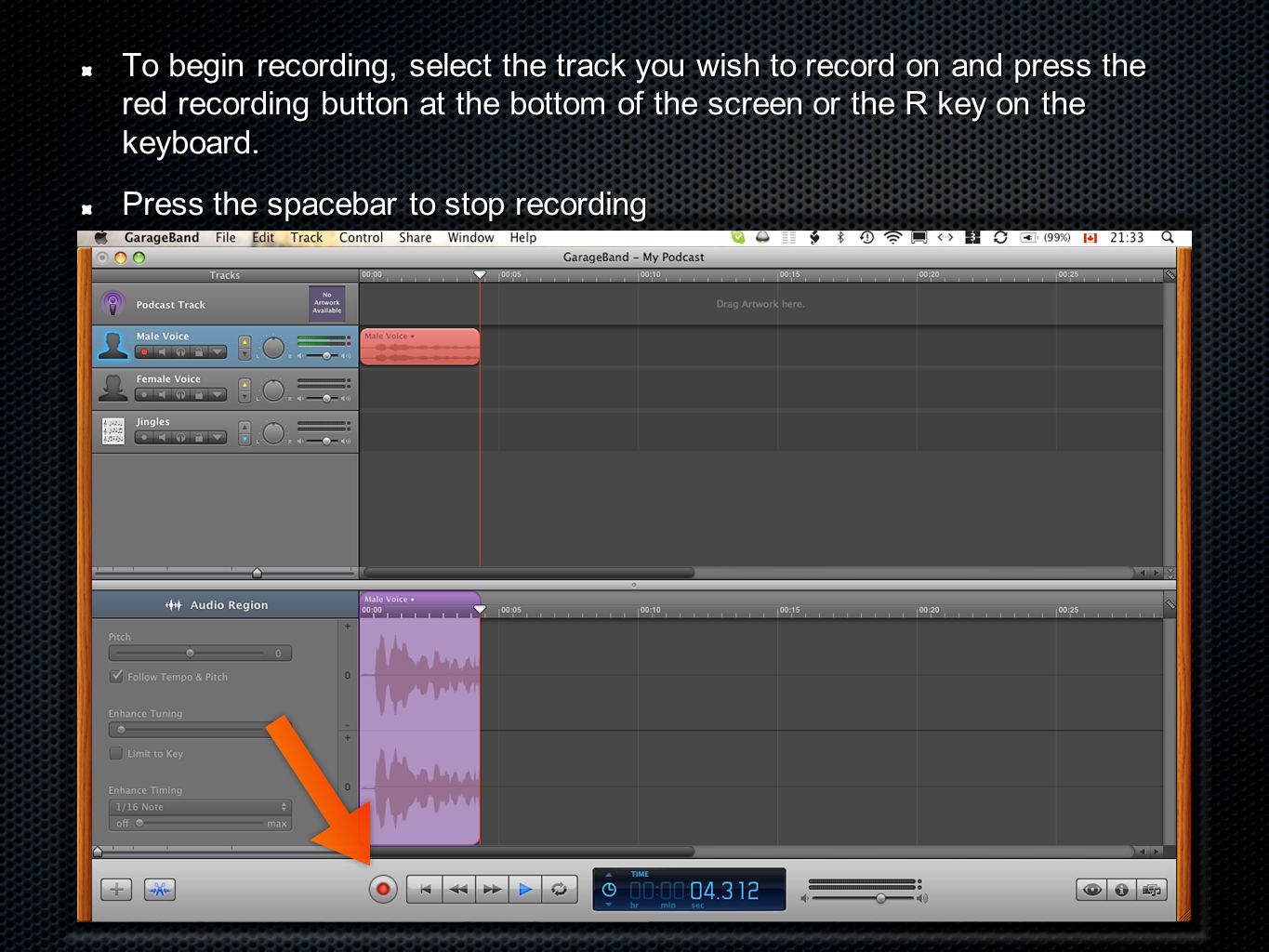1269x952 pixels.
Task: Open the Media Browser button
Action: click(x=1151, y=890)
